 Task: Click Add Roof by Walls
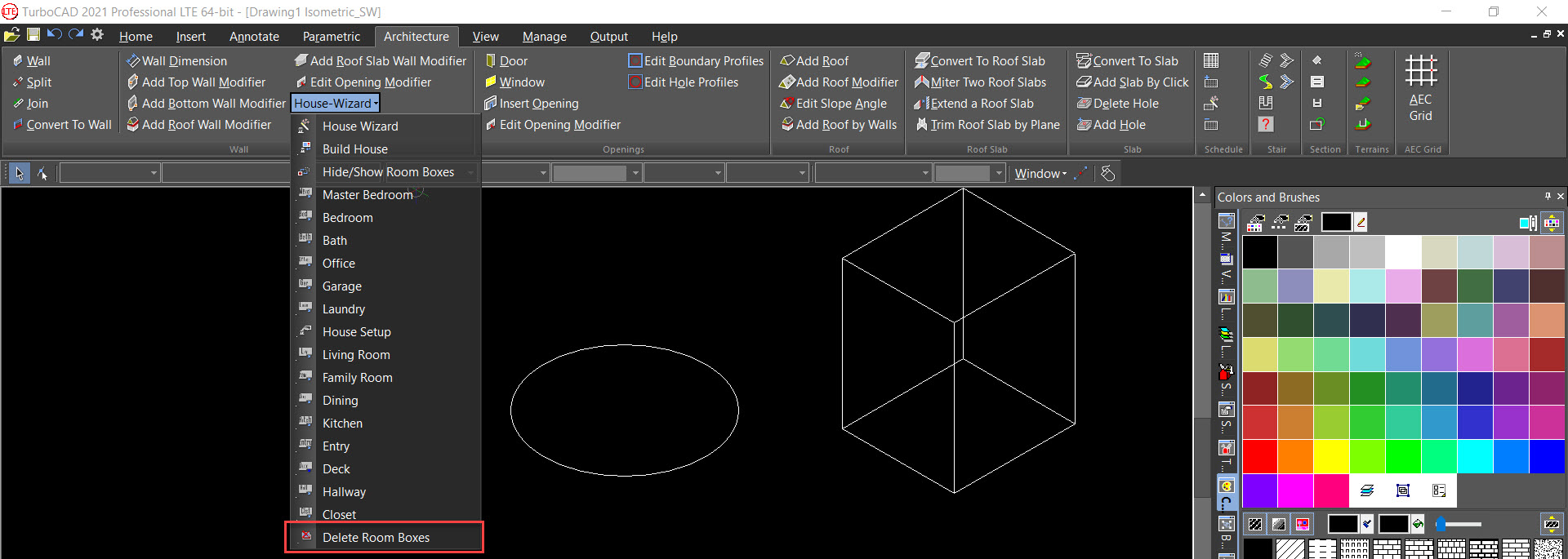839,124
